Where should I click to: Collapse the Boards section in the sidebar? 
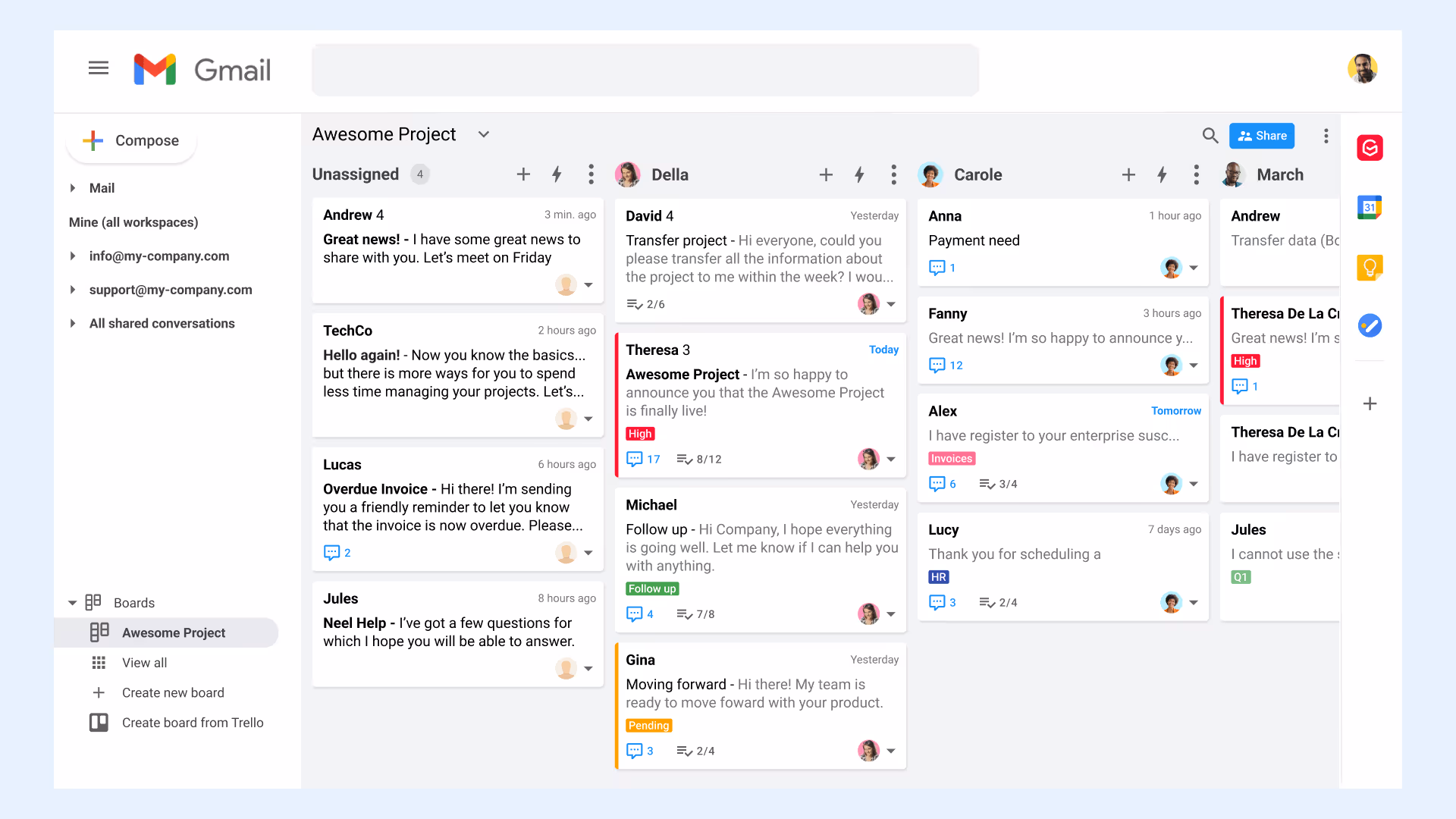click(73, 603)
